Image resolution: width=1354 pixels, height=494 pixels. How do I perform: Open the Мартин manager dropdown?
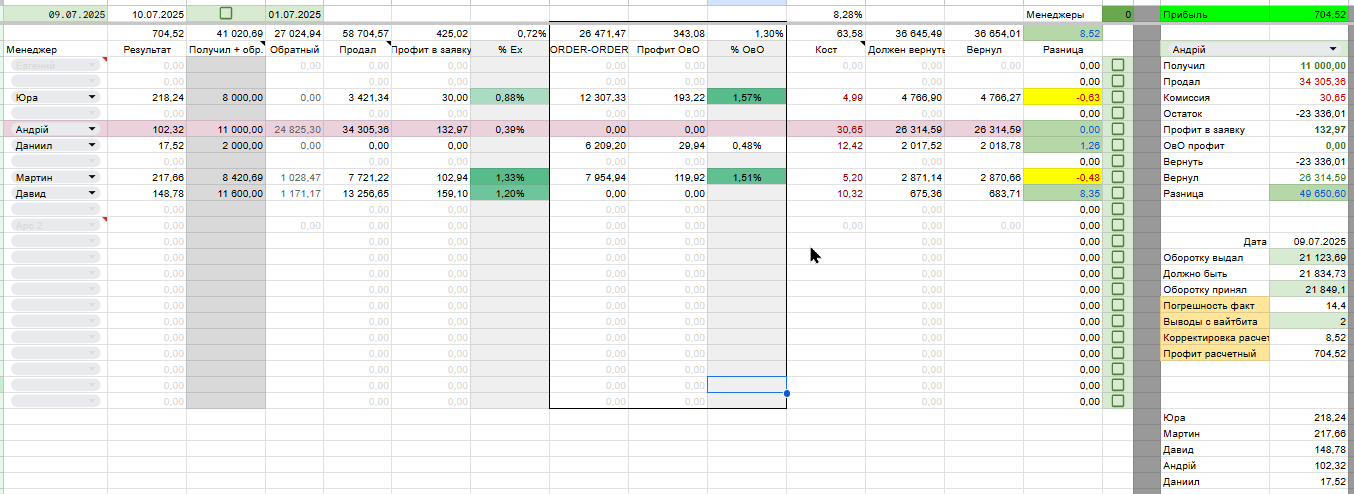[x=93, y=177]
